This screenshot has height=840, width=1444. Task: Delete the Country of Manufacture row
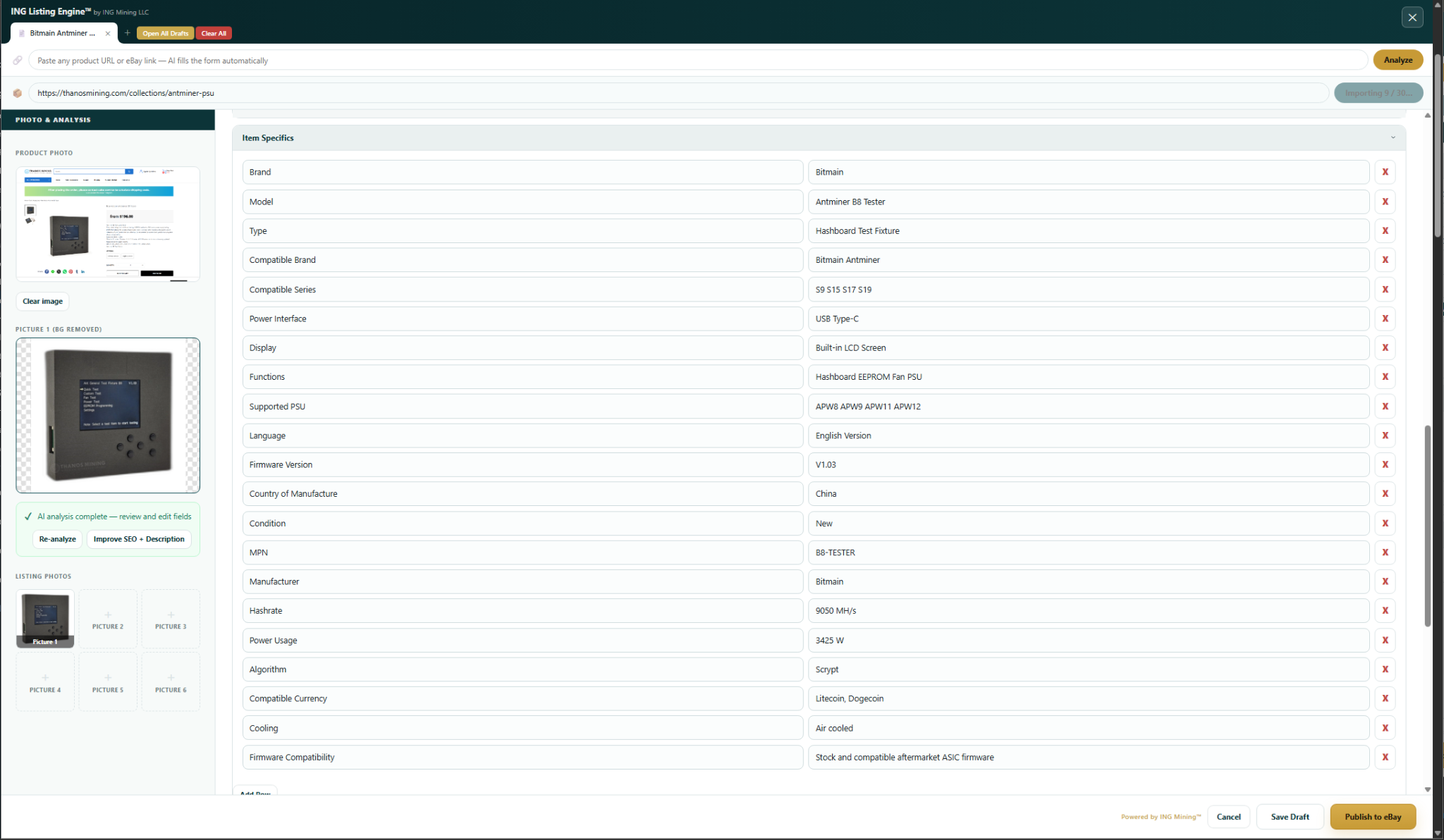click(1385, 494)
